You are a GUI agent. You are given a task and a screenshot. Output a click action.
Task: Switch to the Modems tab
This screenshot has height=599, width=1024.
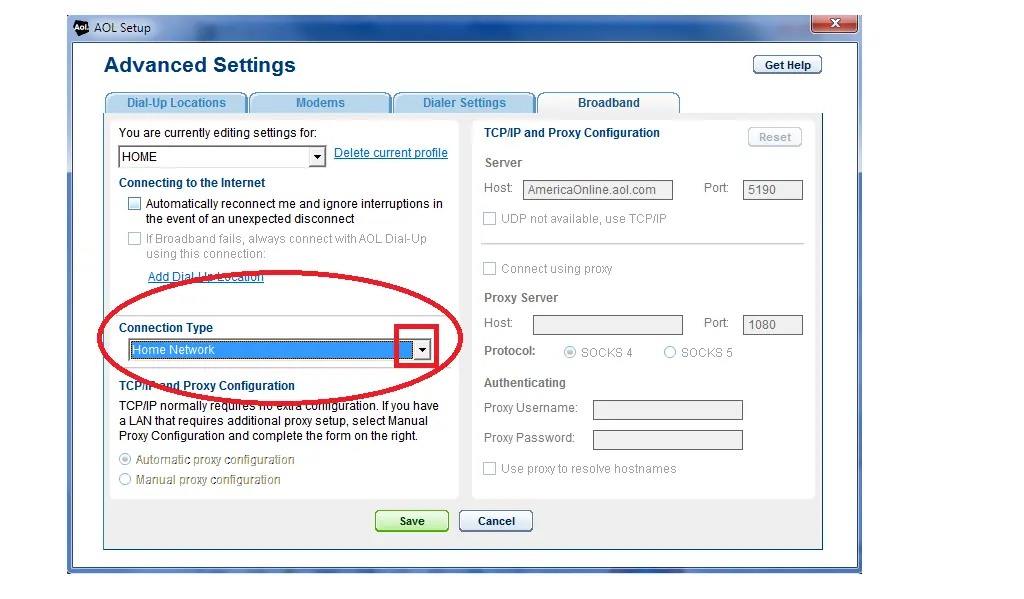click(x=320, y=103)
